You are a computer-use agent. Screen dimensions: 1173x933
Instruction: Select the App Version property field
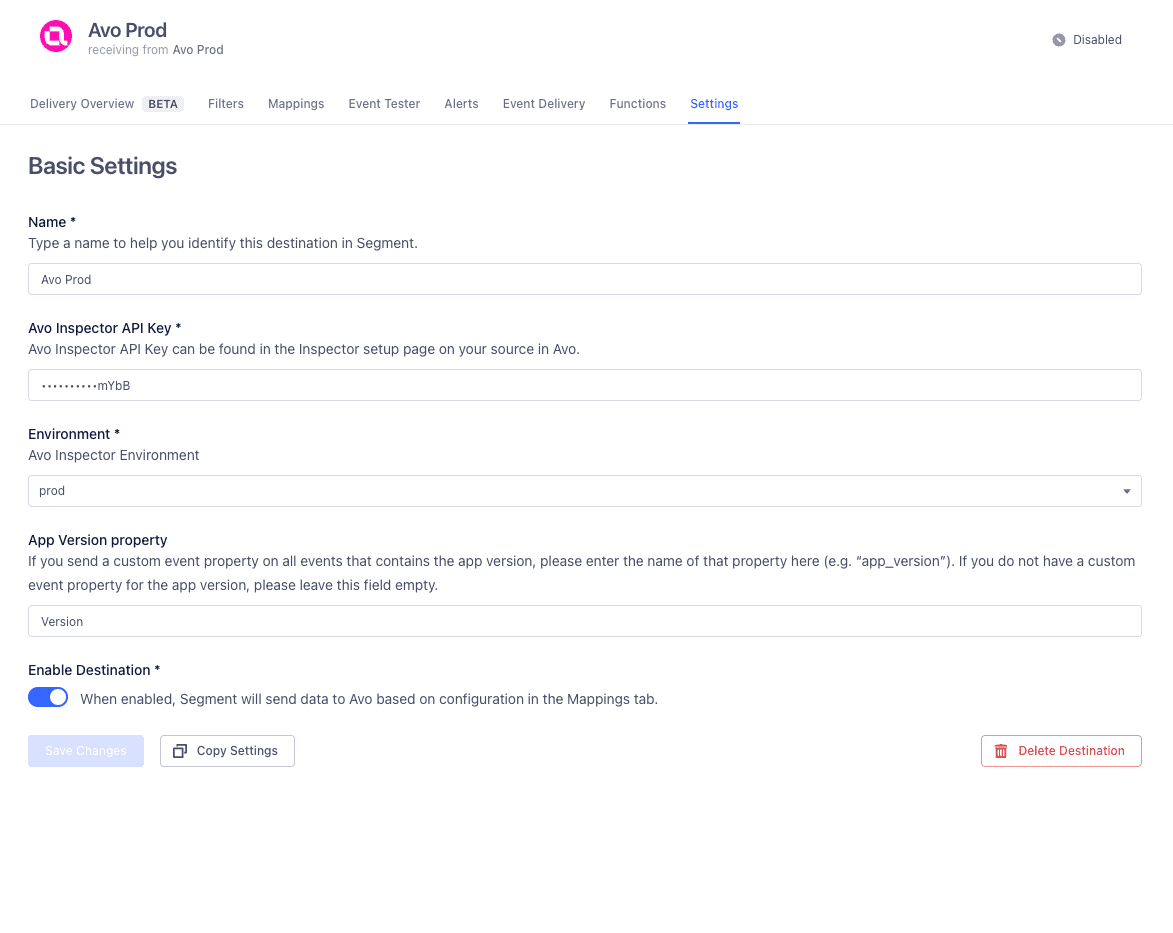tap(584, 620)
